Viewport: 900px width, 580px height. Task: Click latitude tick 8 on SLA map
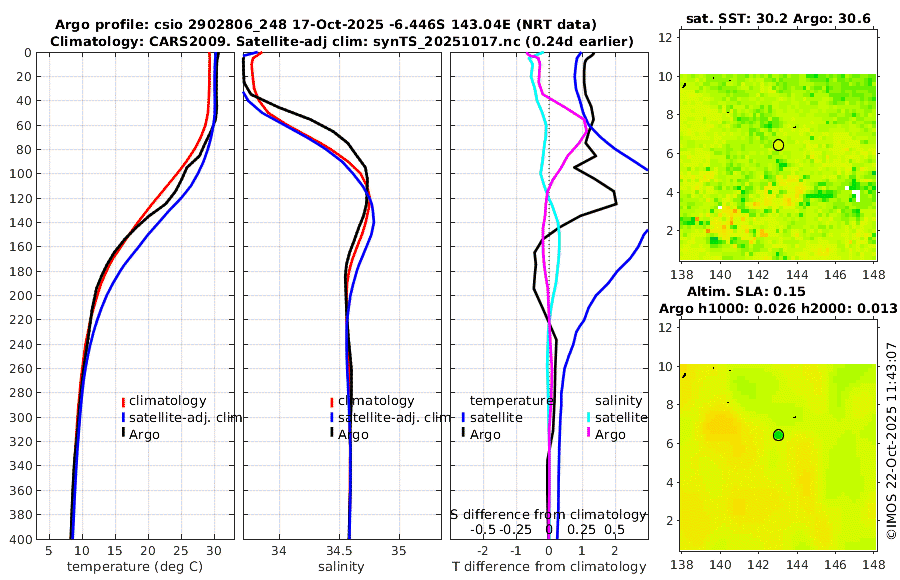click(668, 405)
